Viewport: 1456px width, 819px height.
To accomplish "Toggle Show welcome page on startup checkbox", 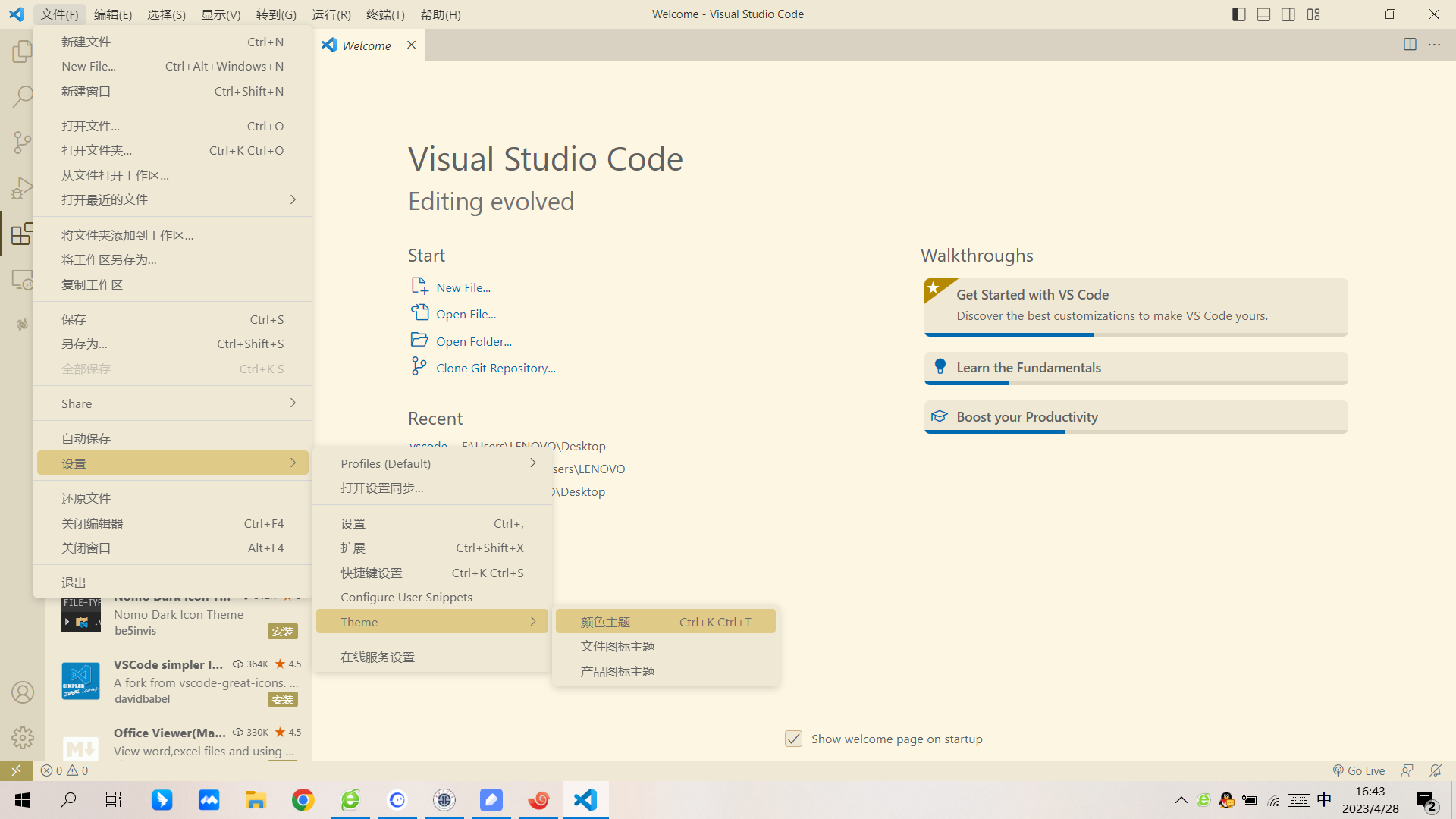I will click(793, 739).
